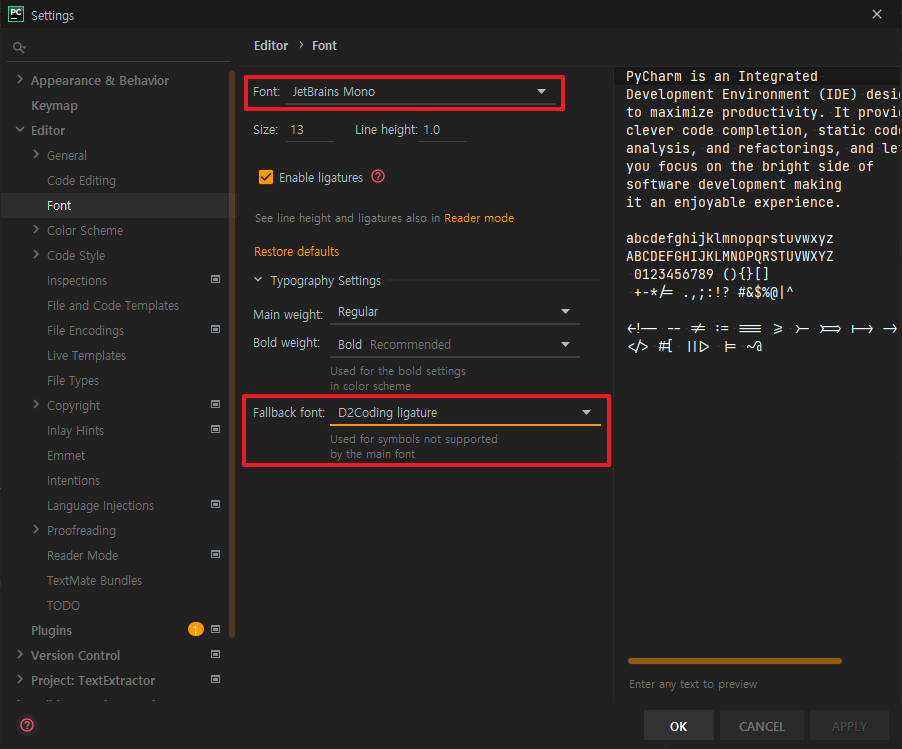Expand the Copyright tree node
902x749 pixels.
(x=36, y=405)
